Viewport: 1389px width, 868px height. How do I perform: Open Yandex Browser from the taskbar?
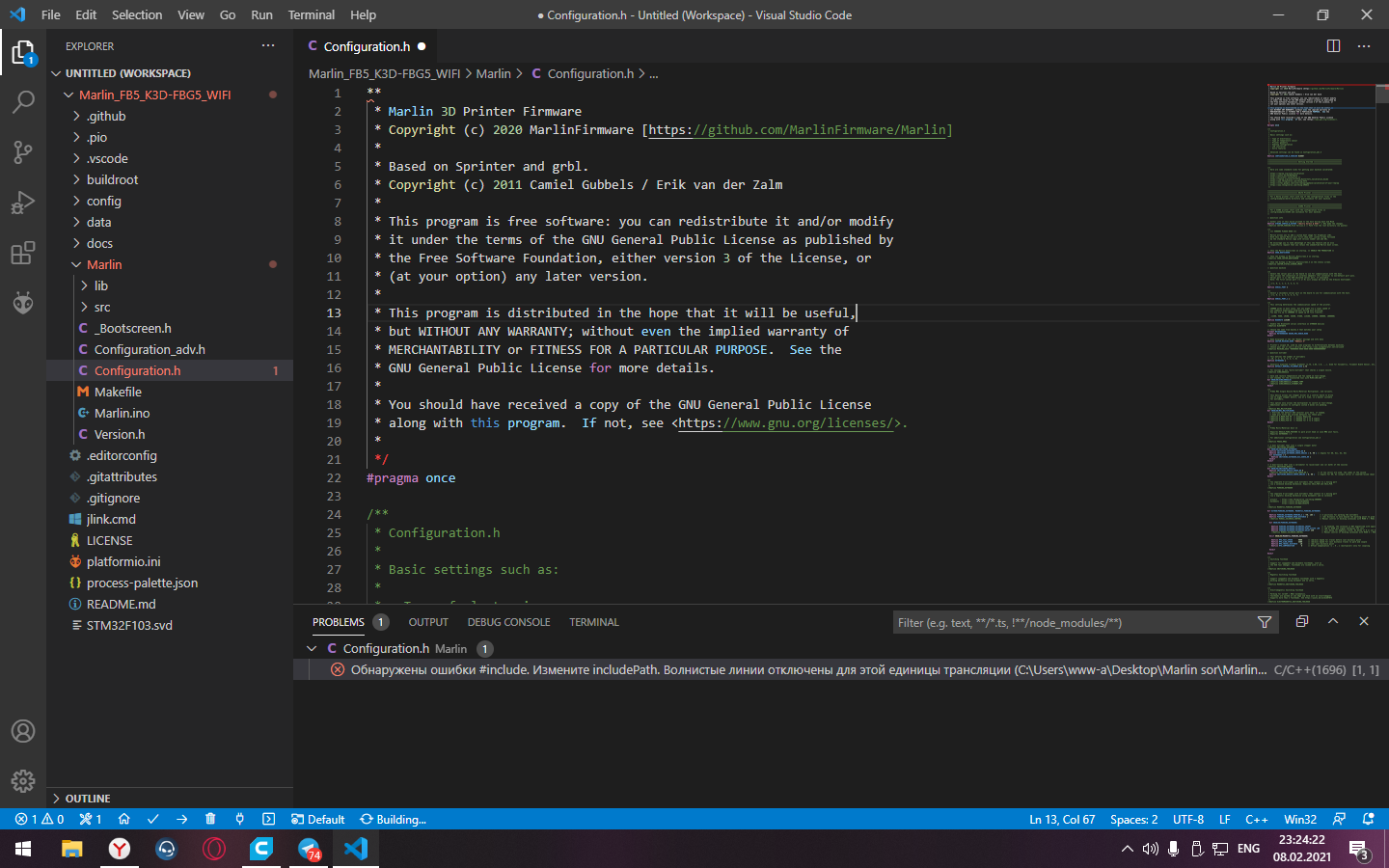pos(120,849)
